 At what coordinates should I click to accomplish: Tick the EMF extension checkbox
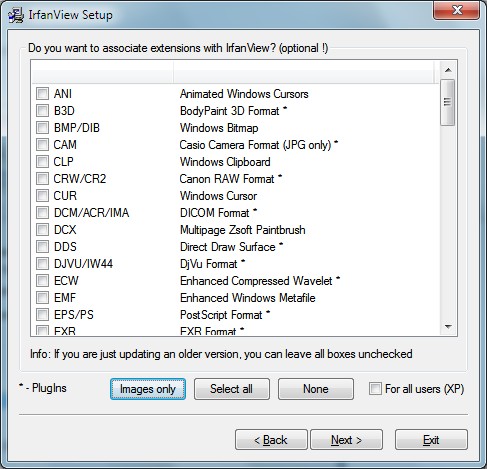(x=42, y=298)
